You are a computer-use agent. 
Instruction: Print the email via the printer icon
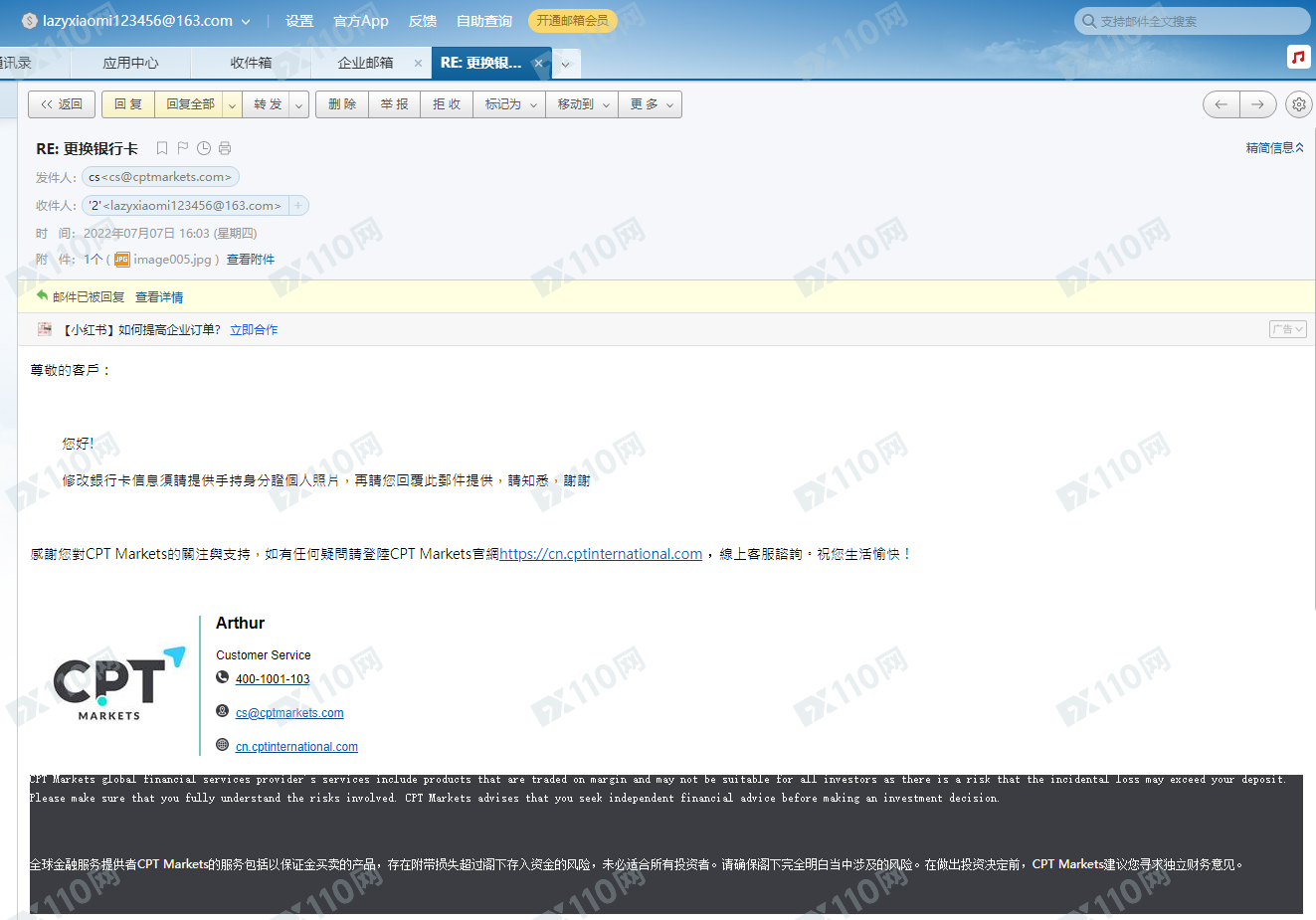(x=225, y=148)
